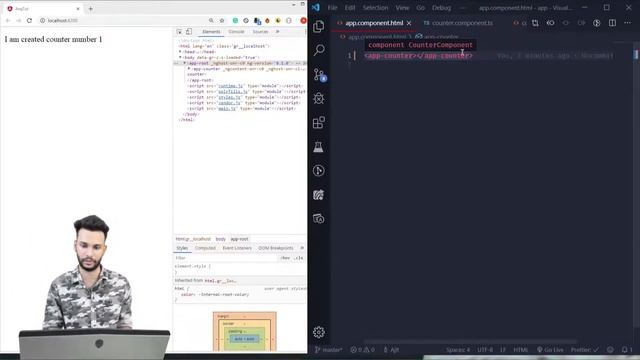
Task: Click the Prettier status bar item
Action: (584, 350)
